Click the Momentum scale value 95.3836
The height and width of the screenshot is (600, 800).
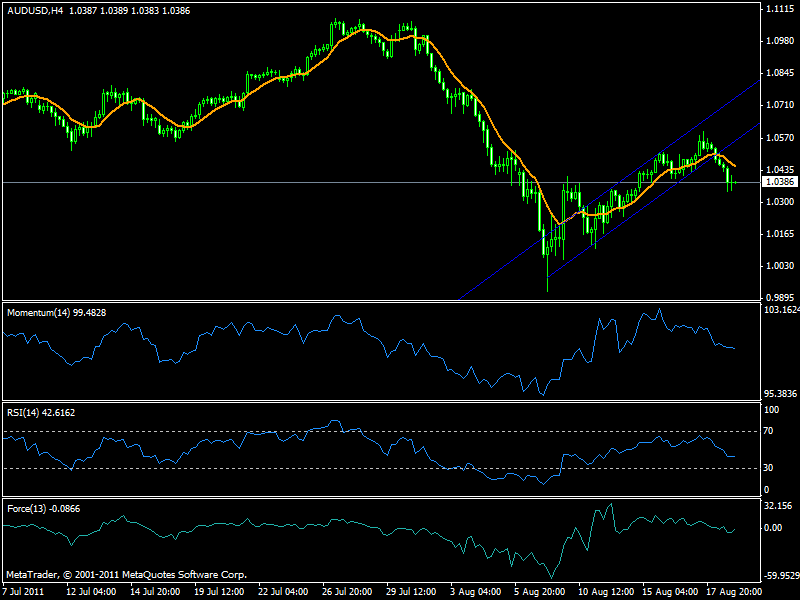pos(781,394)
